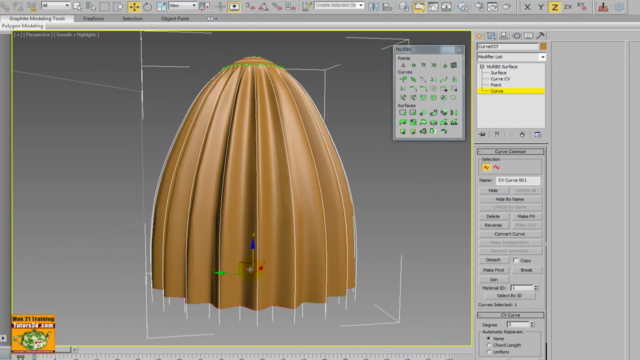Click the Rectangular Selection Region icon
The image size is (640, 360).
tap(104, 7)
